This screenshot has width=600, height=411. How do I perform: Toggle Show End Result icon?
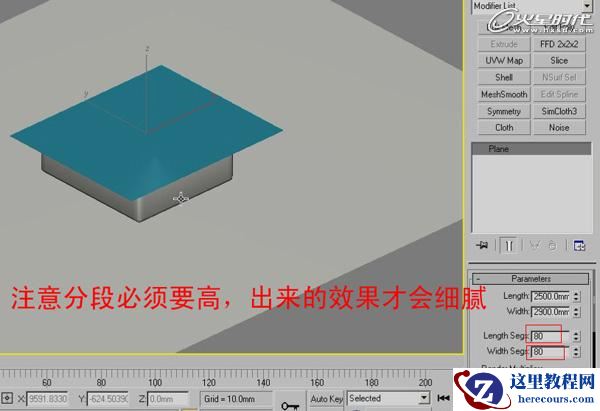tap(509, 245)
